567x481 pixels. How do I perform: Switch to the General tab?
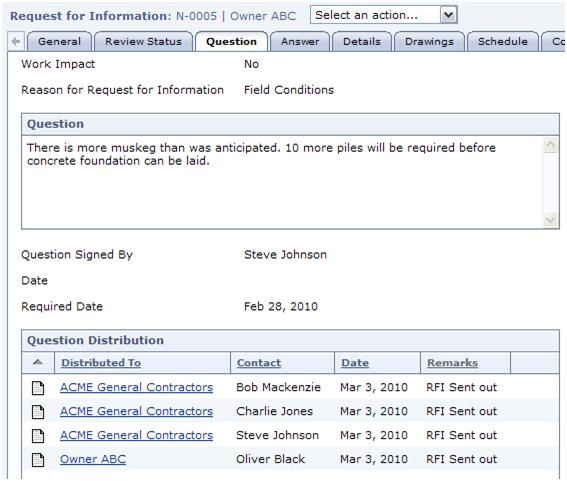pyautogui.click(x=60, y=42)
